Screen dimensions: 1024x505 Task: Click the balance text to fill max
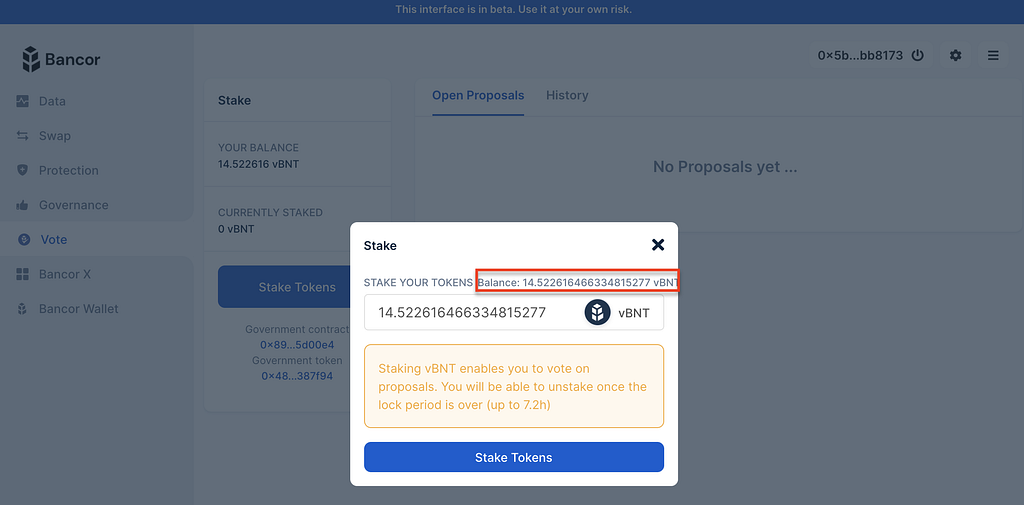point(577,283)
